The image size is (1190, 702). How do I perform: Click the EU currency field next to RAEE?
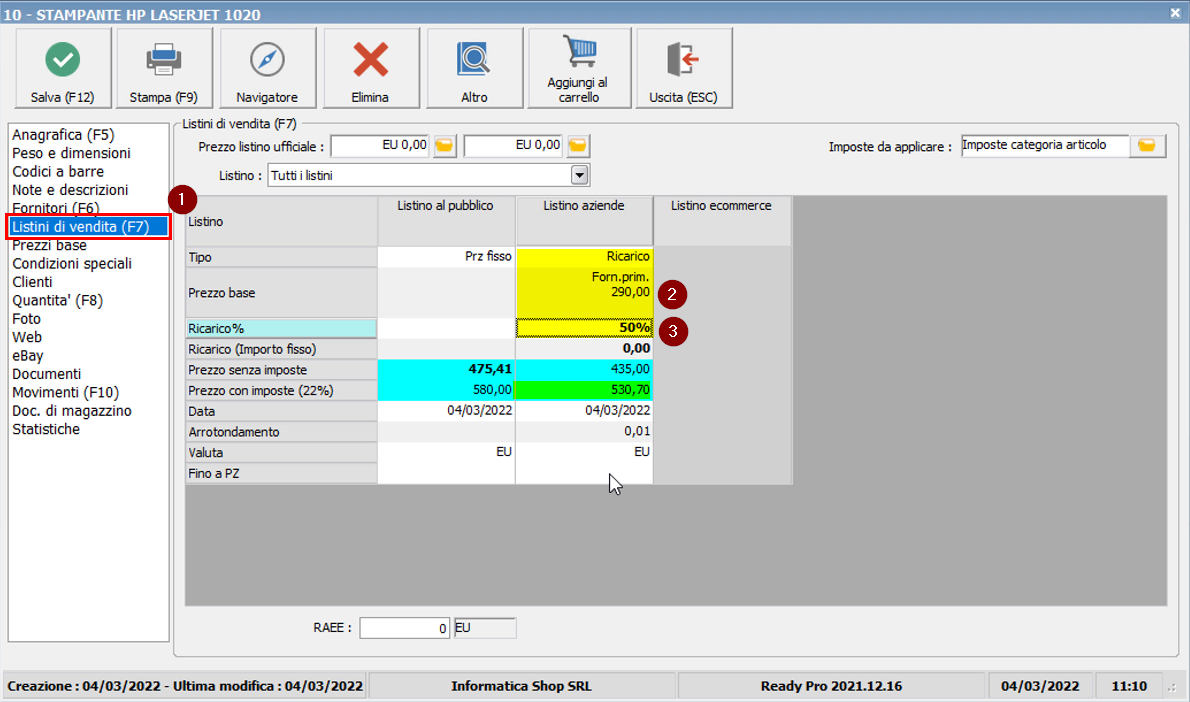pyautogui.click(x=485, y=628)
